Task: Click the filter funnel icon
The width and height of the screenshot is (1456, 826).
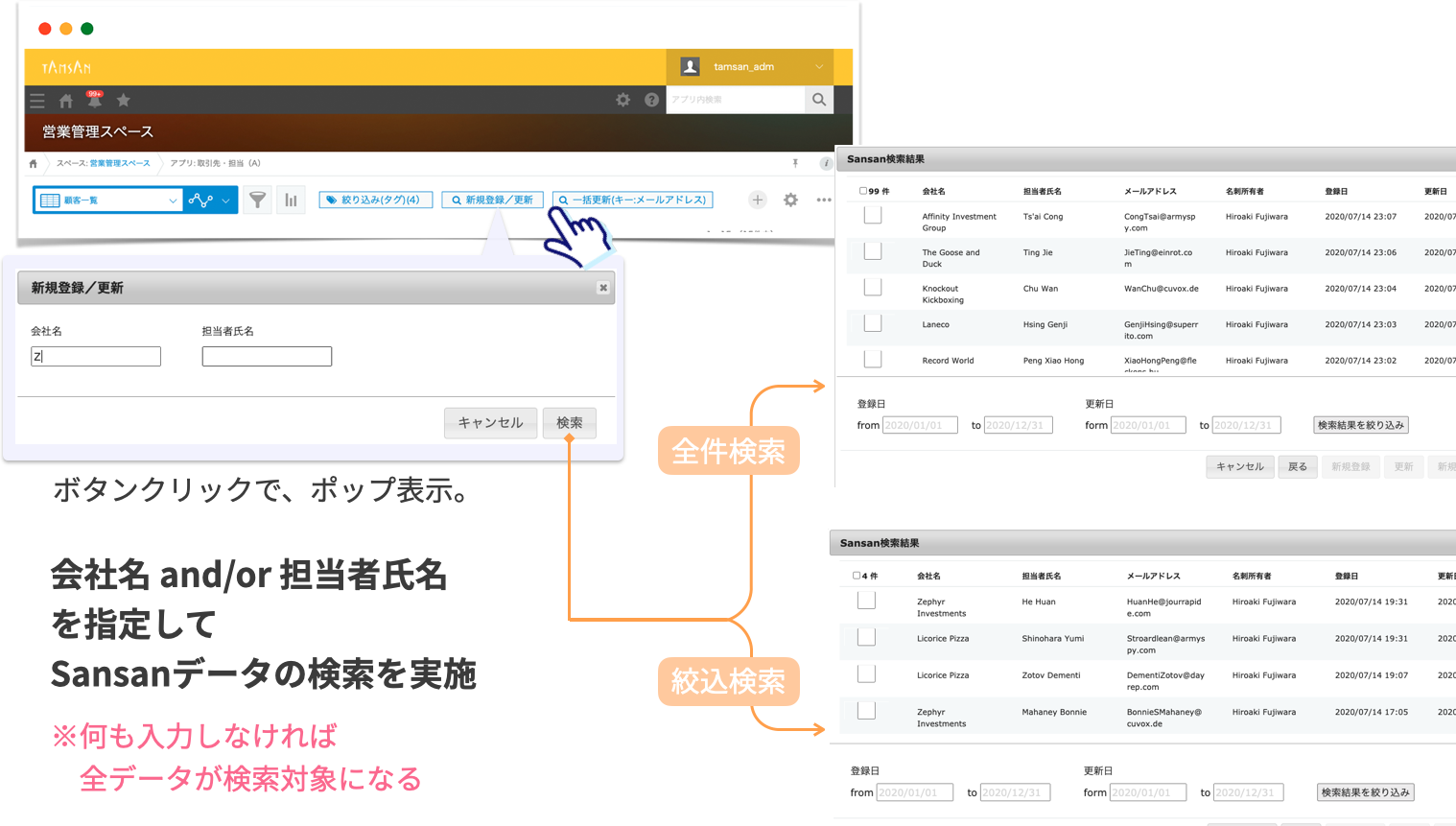Action: coord(258,200)
